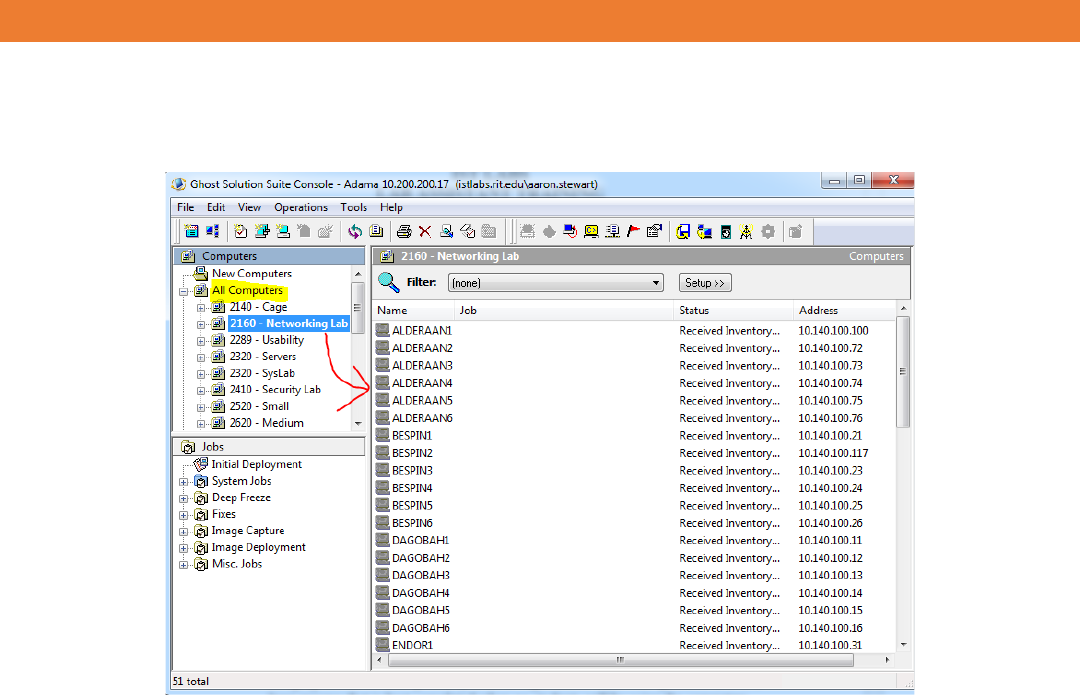Collapse the All Computers tree node
The image size is (1080, 695).
(x=184, y=291)
